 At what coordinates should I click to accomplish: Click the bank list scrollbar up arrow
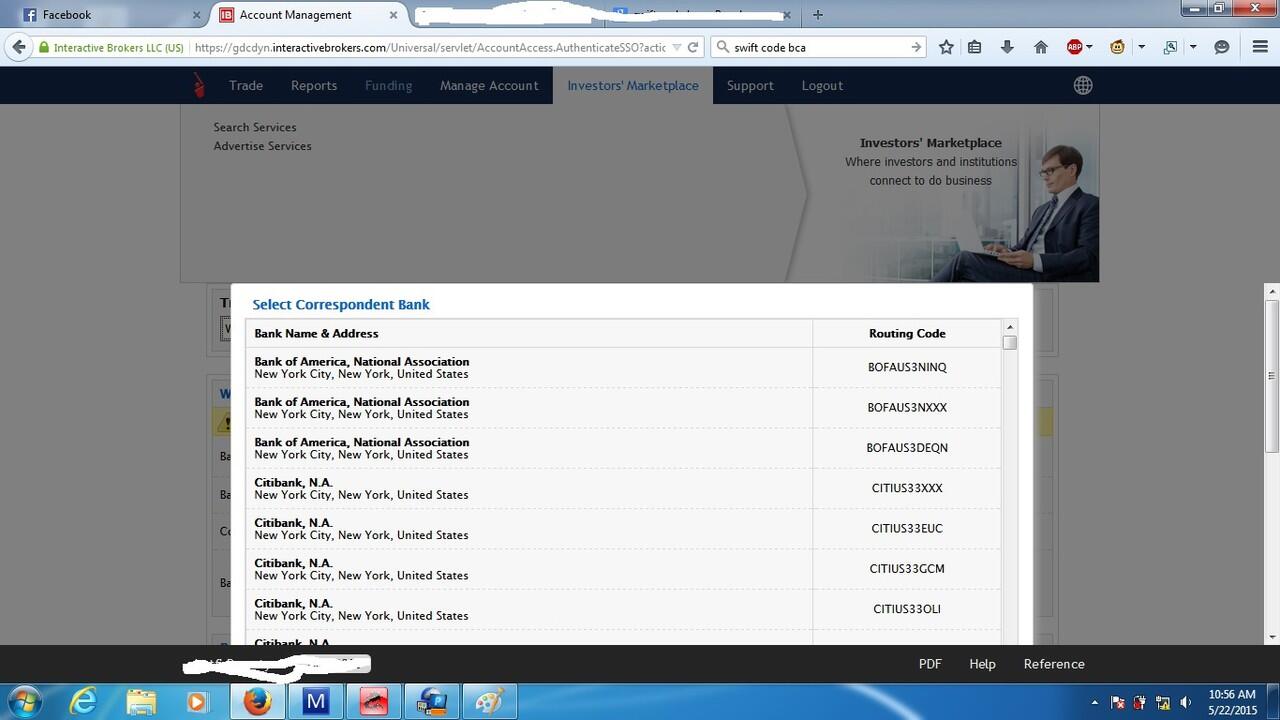click(x=1010, y=327)
